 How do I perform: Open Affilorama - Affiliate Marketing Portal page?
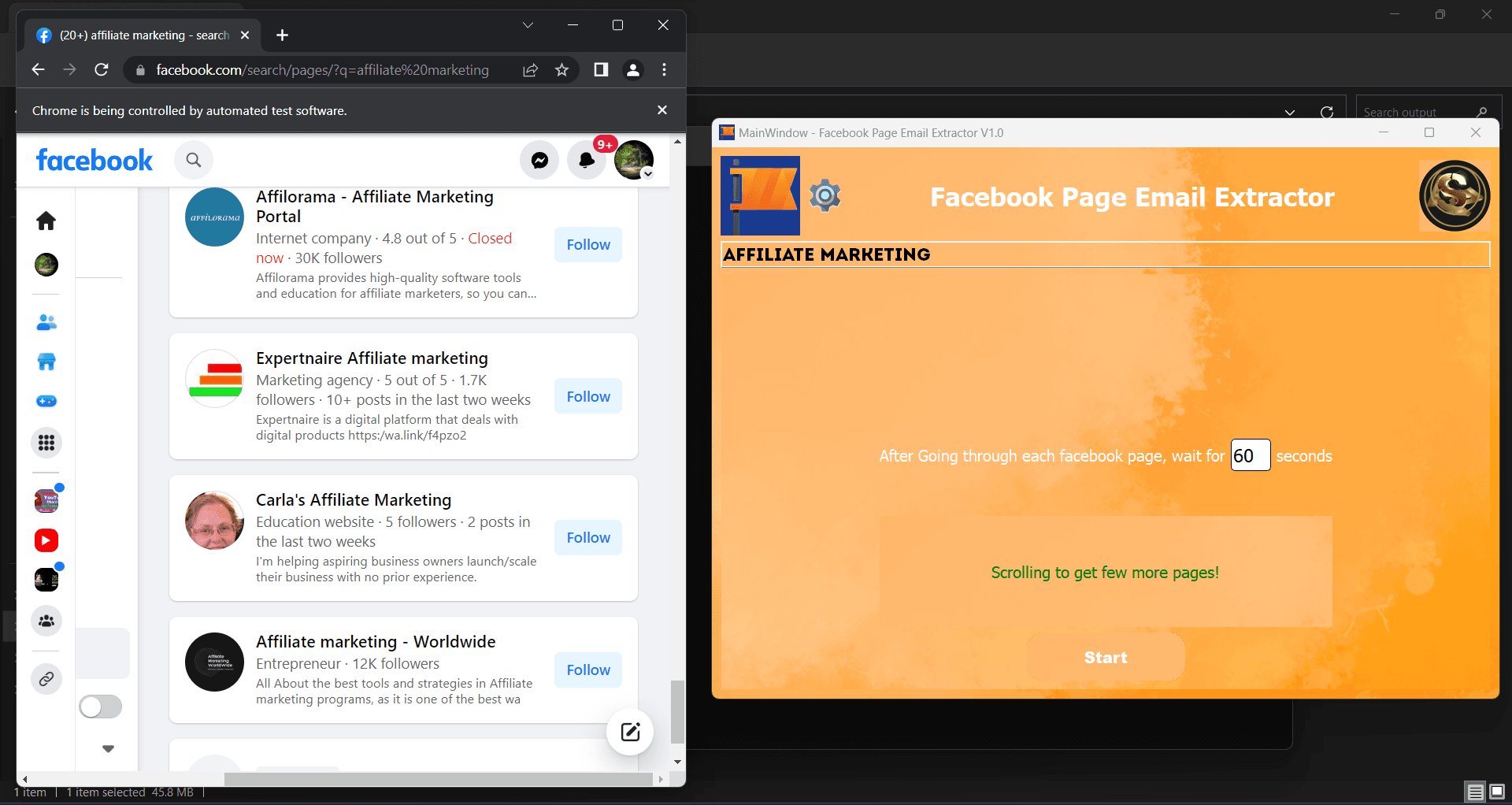(x=375, y=206)
